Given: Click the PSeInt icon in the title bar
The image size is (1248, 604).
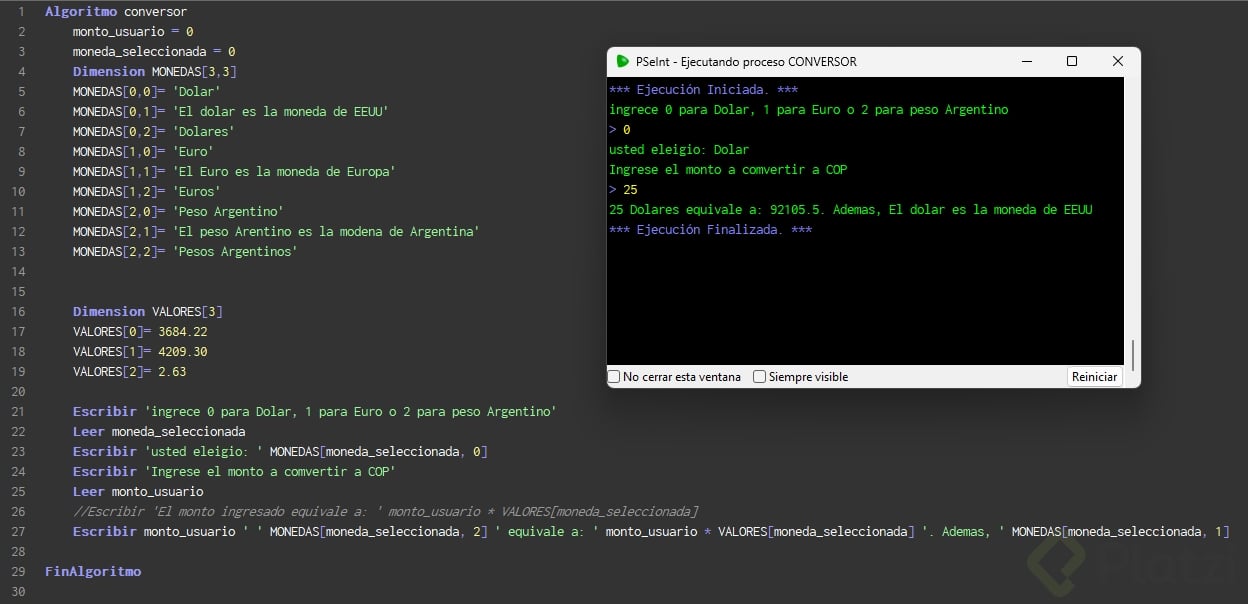Looking at the screenshot, I should pos(623,61).
